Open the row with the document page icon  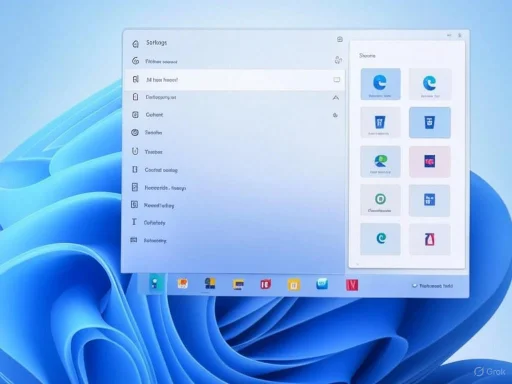[x=235, y=187]
